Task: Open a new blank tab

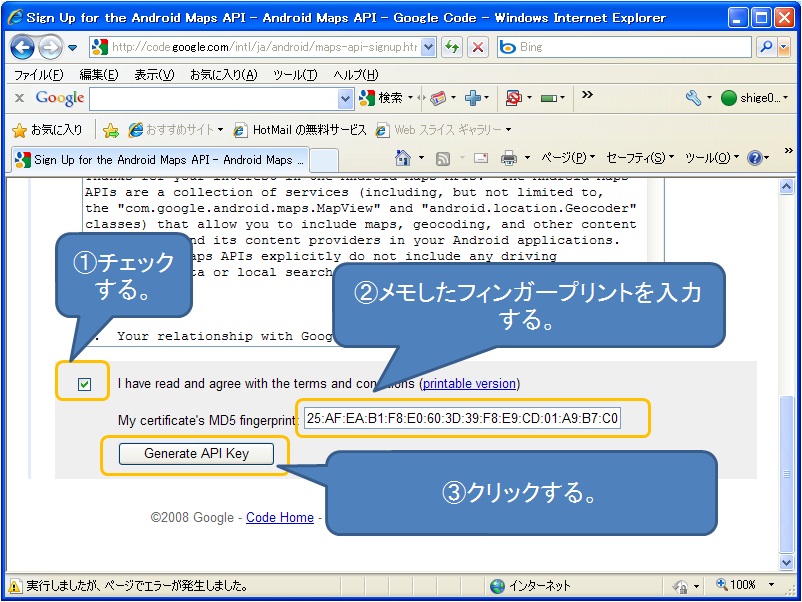Action: point(323,161)
